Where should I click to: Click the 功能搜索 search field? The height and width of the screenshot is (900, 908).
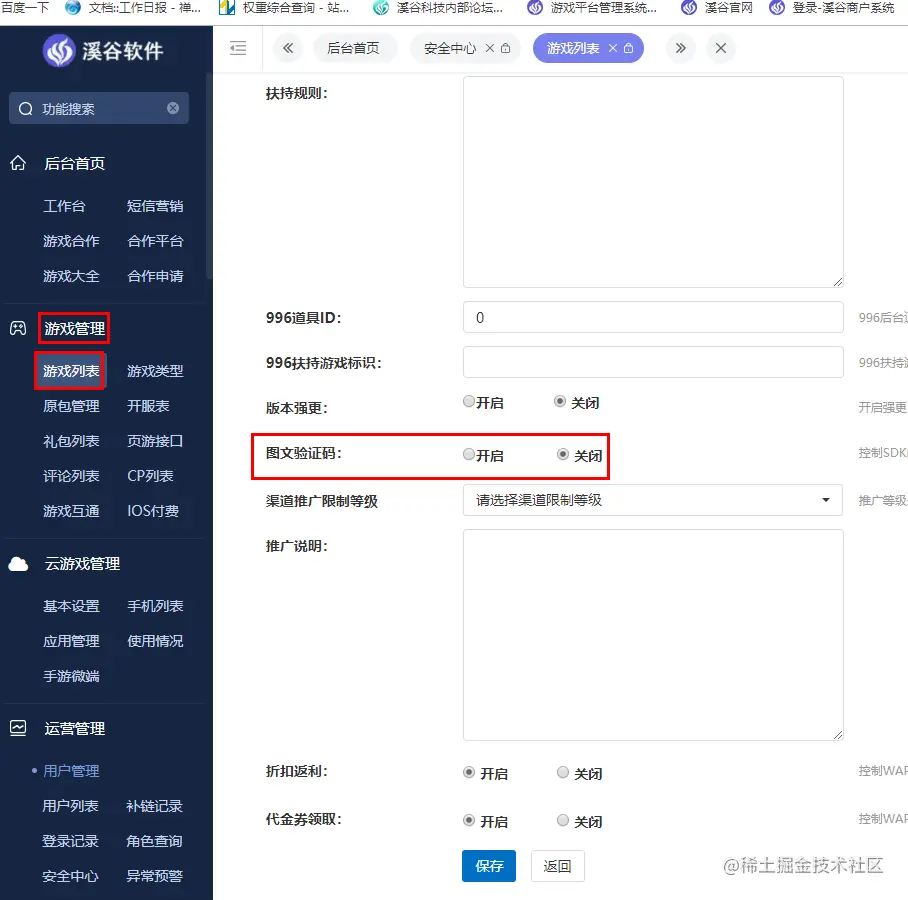coord(99,108)
